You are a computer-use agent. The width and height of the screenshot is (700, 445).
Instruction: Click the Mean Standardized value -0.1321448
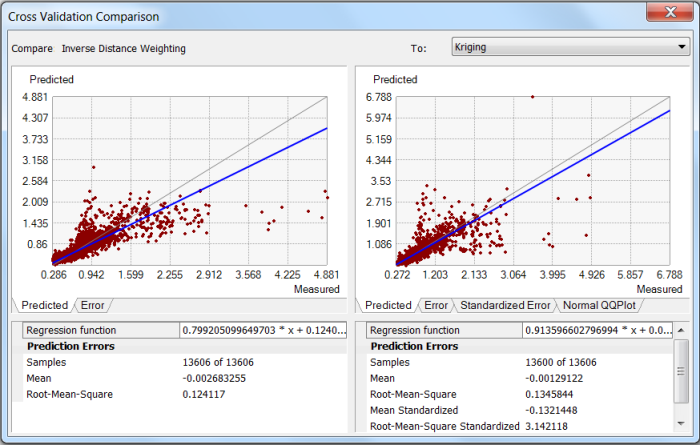(551, 410)
